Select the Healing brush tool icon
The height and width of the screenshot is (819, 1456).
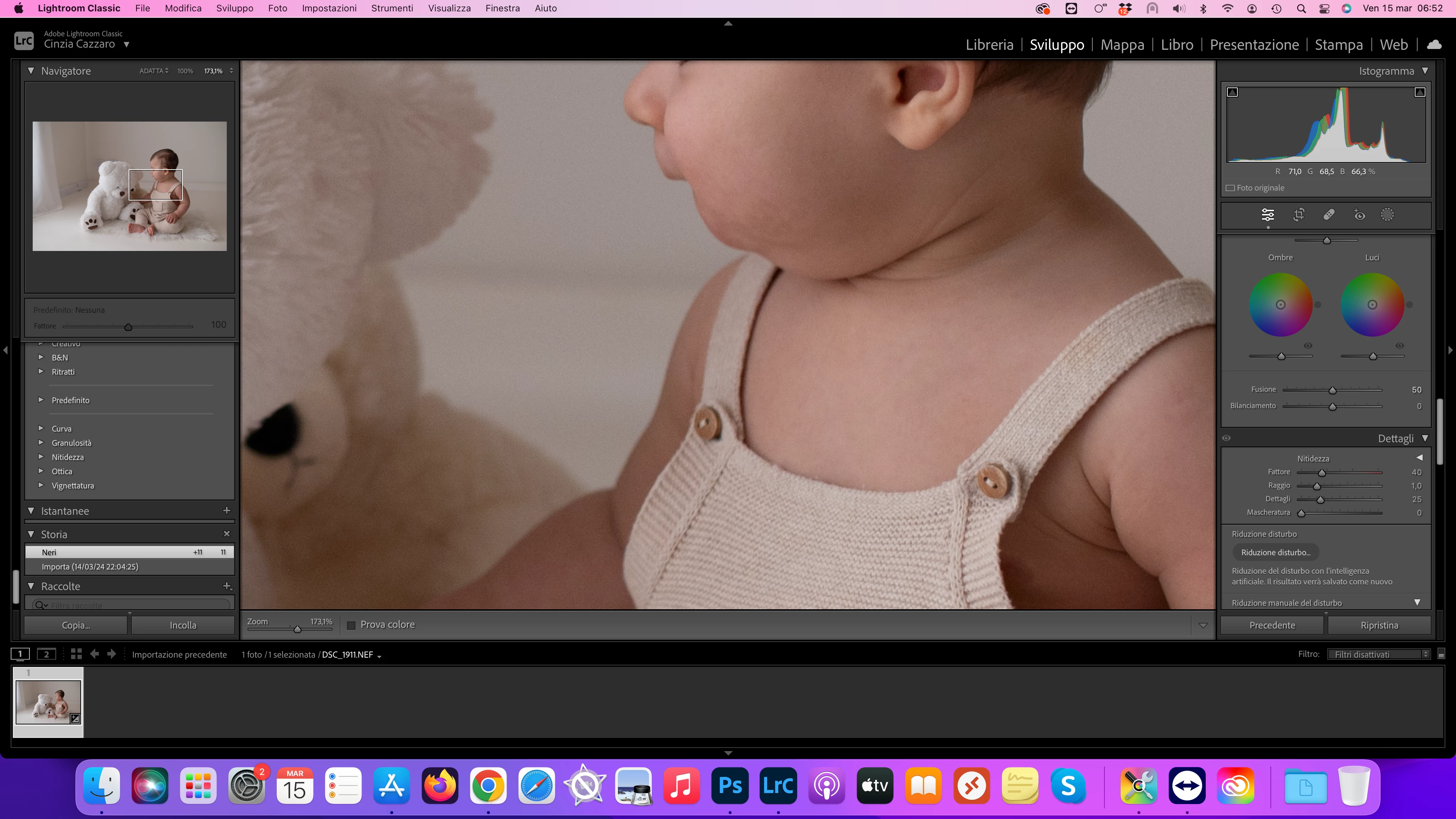1329,215
